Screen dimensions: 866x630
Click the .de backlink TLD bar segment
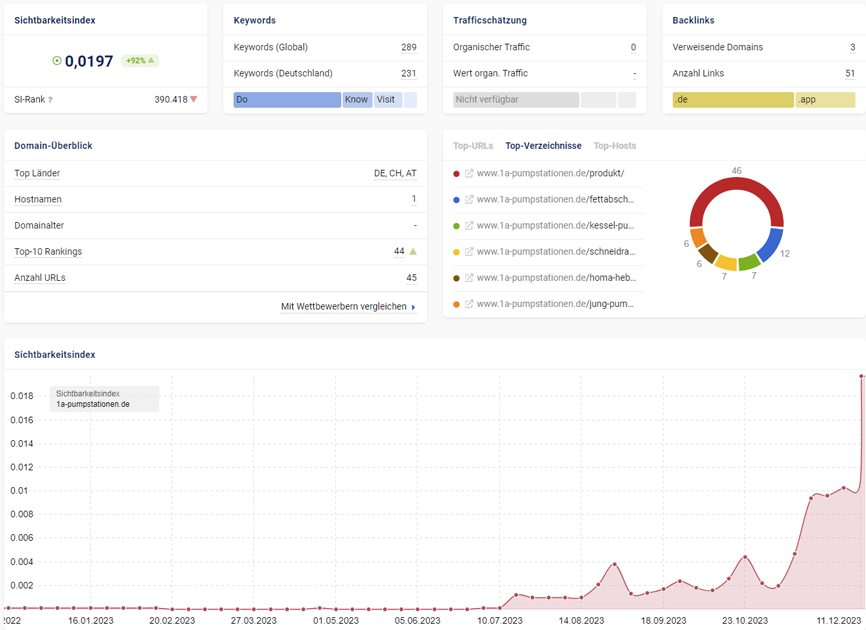(732, 100)
